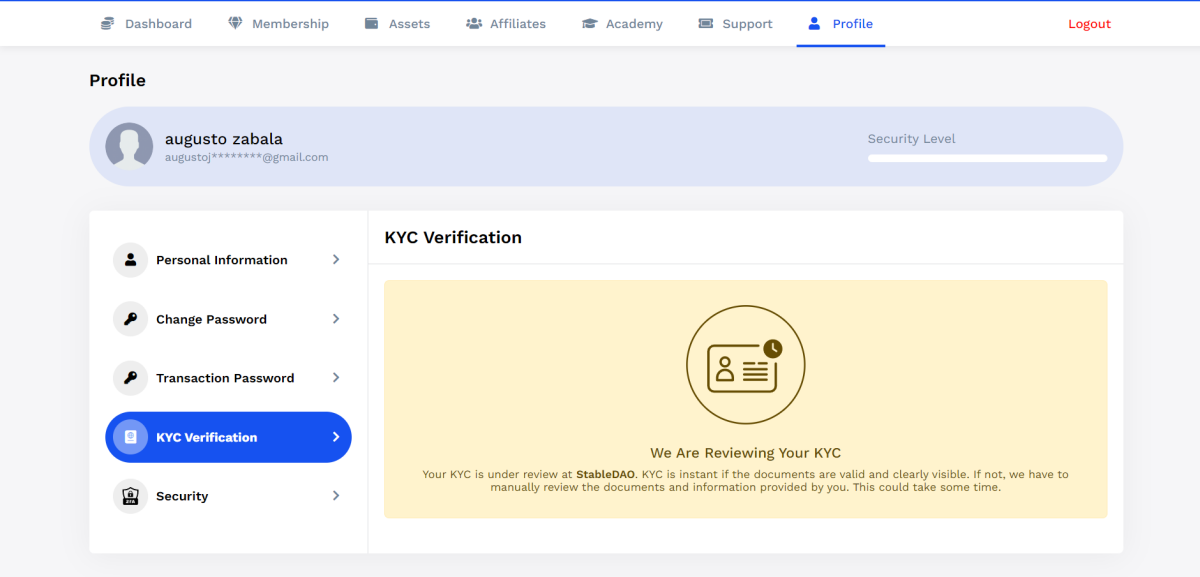Viewport: 1200px width, 577px height.
Task: Select the KYC Verification section
Action: (x=228, y=437)
